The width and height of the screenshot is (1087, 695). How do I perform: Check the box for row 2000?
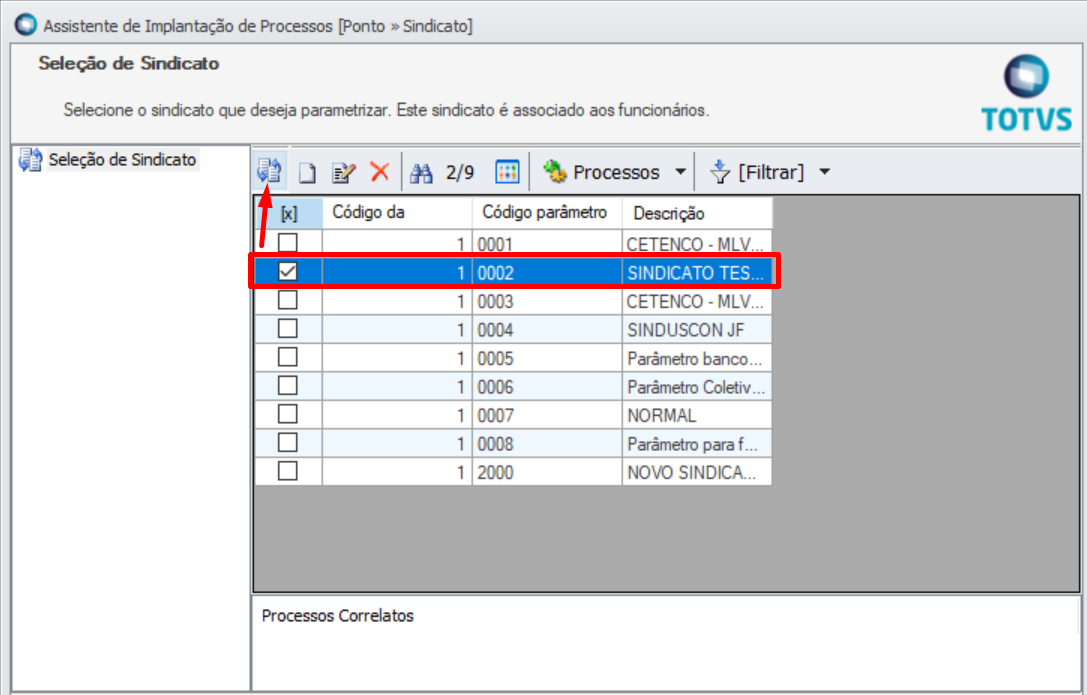tap(288, 470)
